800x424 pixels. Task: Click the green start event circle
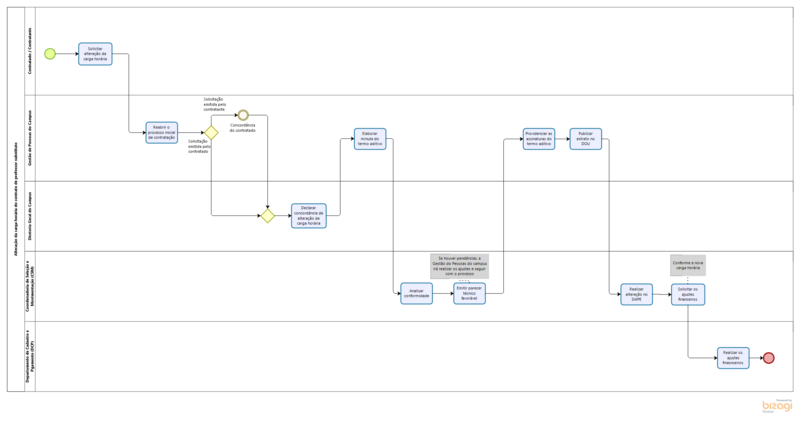point(50,54)
